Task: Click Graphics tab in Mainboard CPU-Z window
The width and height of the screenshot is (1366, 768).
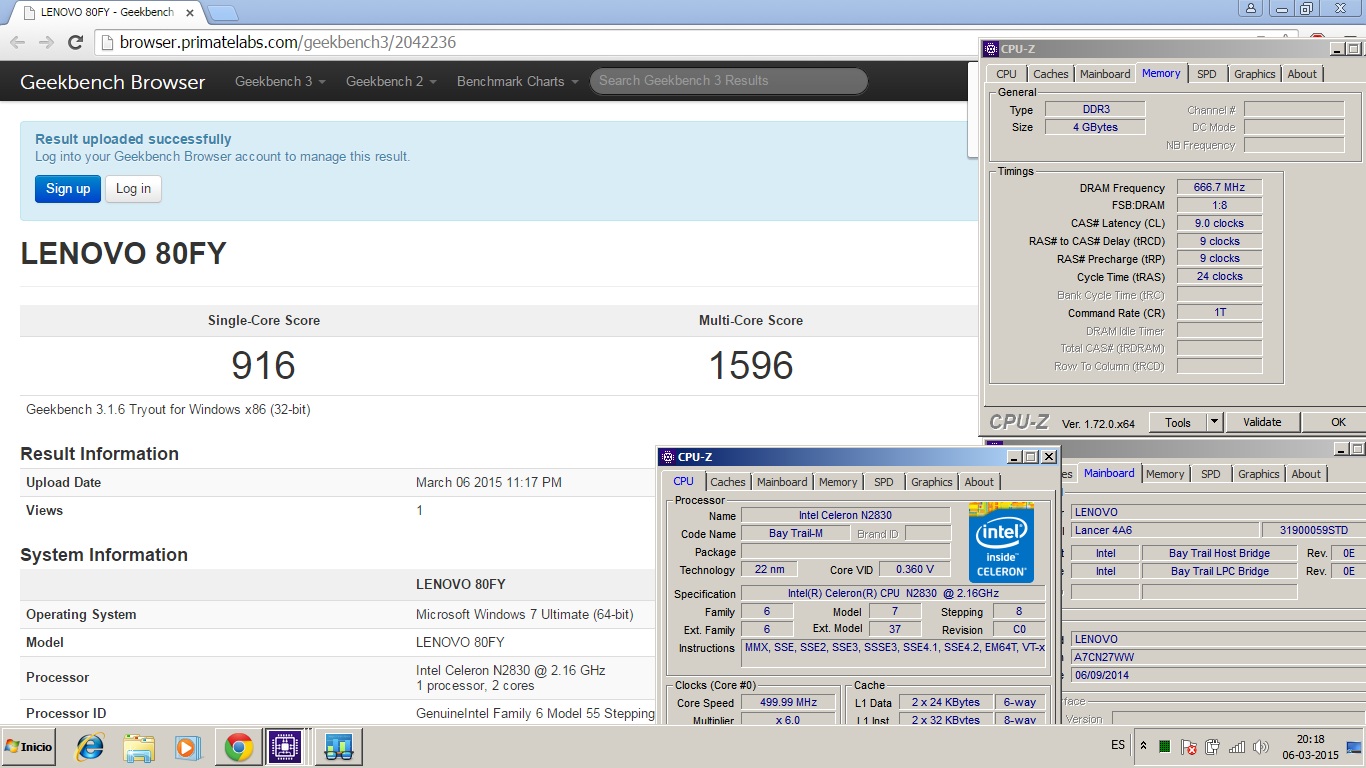Action: (x=1258, y=474)
